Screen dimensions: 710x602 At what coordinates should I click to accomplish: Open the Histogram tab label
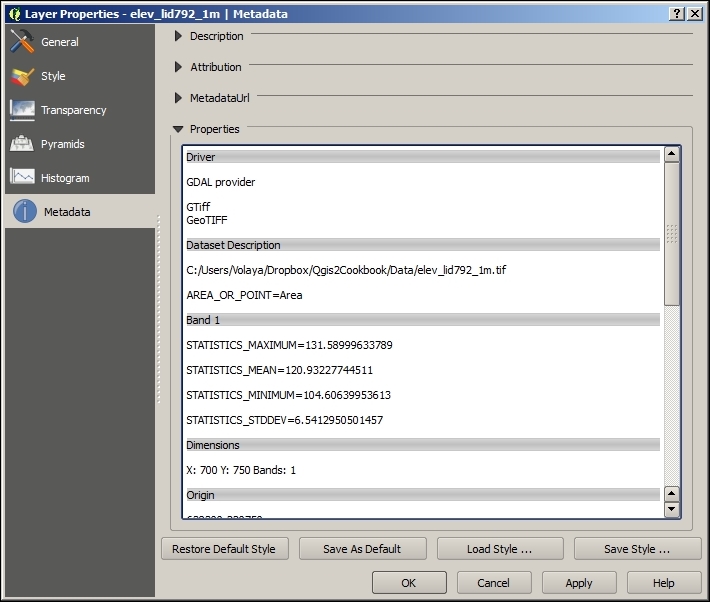pos(65,178)
